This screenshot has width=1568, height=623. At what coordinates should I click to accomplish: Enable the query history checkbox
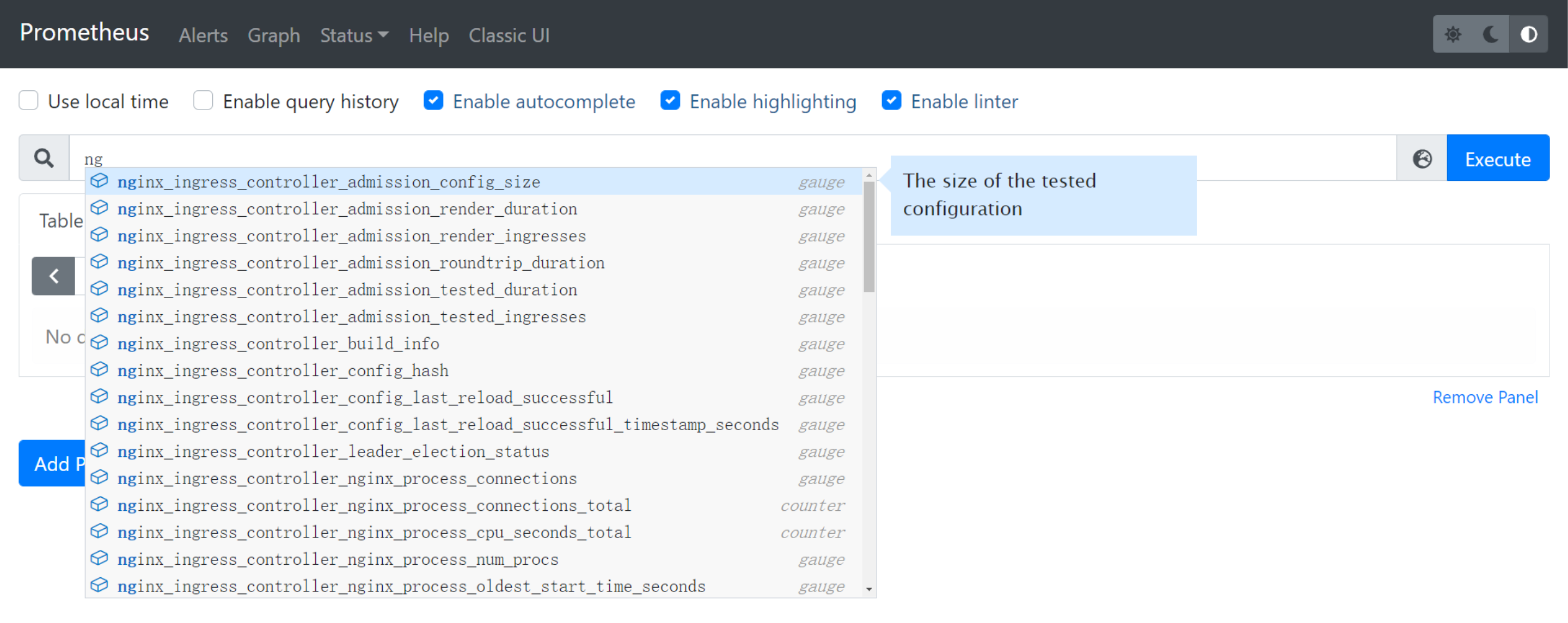pyautogui.click(x=203, y=101)
